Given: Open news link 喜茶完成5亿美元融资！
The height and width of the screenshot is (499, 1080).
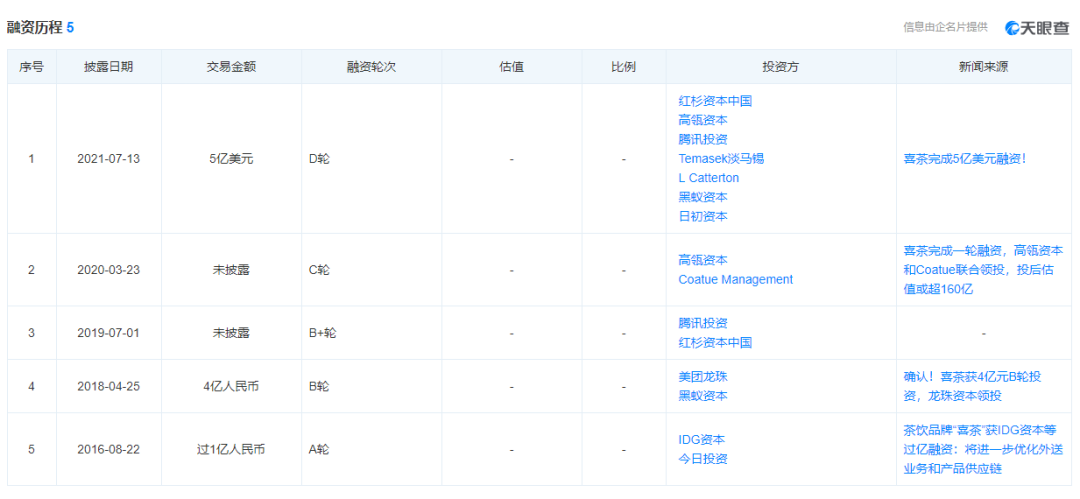Looking at the screenshot, I should 965,159.
